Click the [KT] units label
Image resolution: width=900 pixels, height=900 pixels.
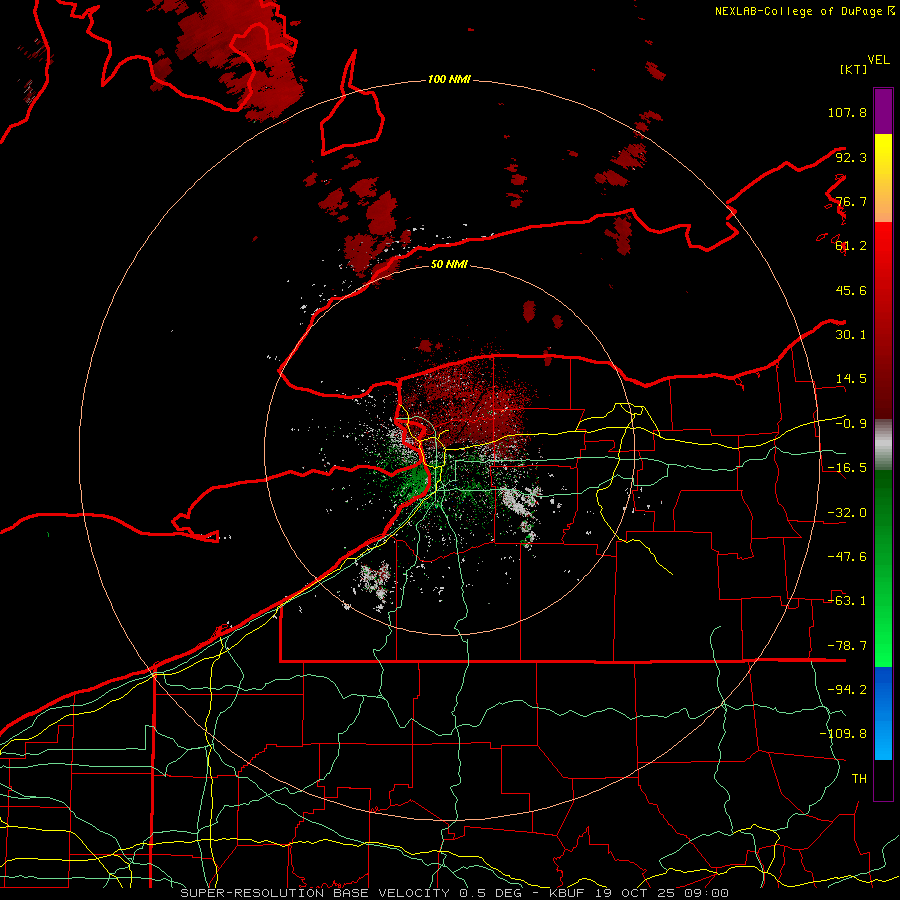point(854,69)
